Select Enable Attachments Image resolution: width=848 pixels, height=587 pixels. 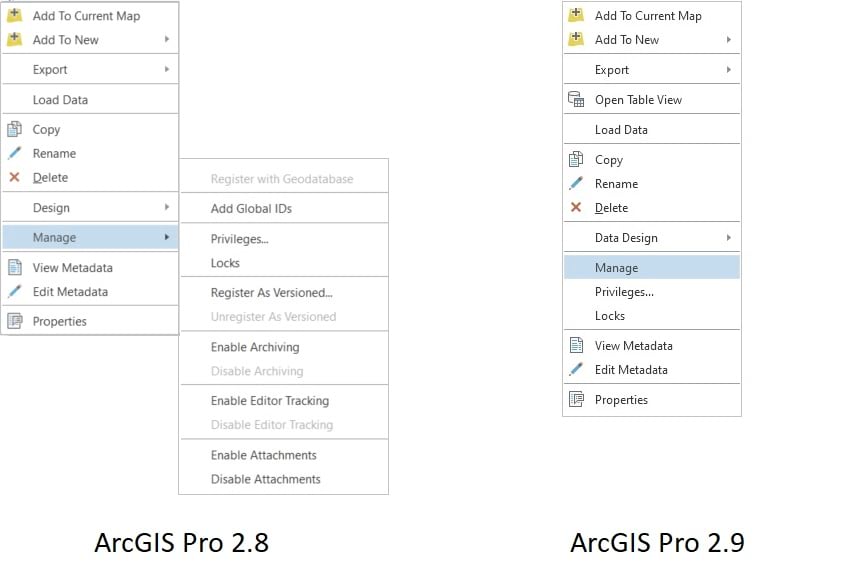(x=263, y=455)
